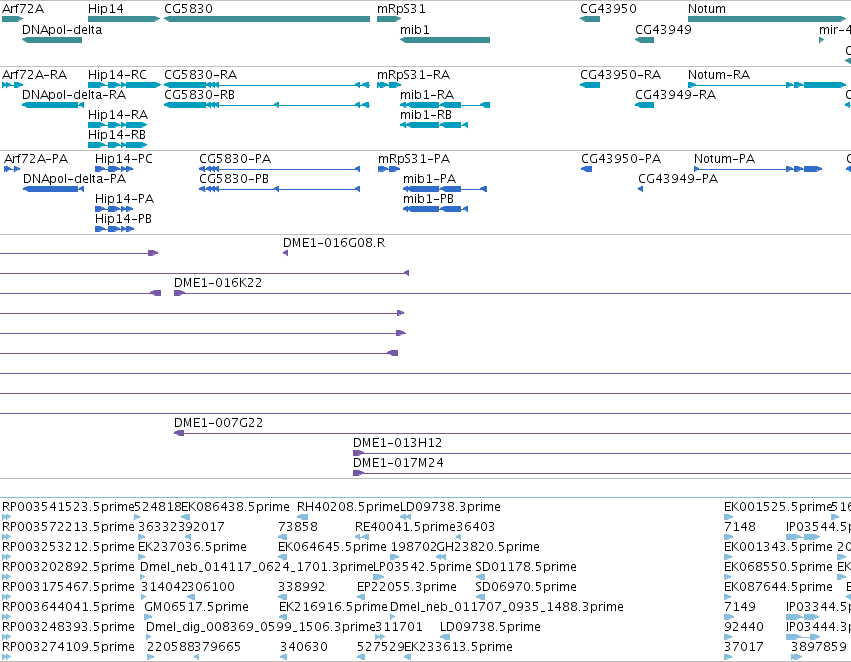Select the mRpS31 gene label
Screen dimensions: 851x662
tap(401, 9)
